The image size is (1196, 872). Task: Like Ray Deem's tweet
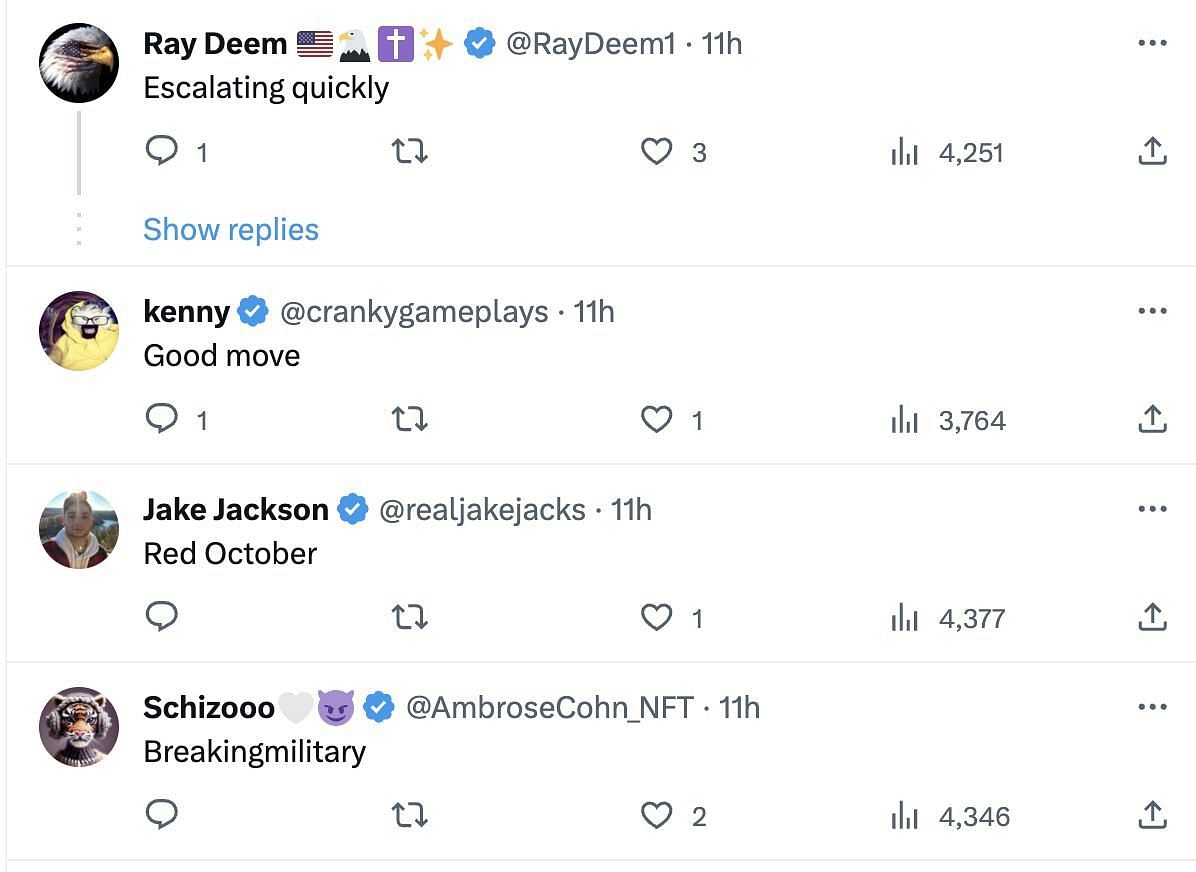[x=656, y=152]
